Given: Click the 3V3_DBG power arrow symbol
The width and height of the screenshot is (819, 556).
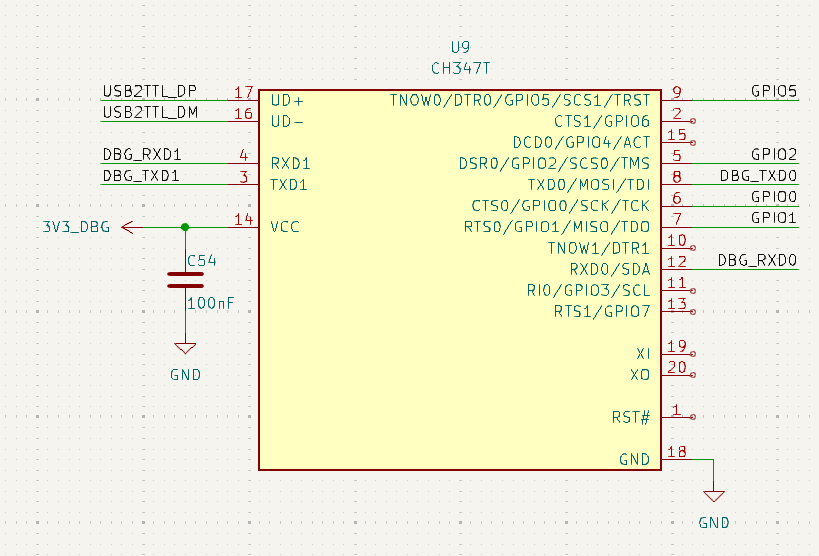Looking at the screenshot, I should (x=129, y=227).
